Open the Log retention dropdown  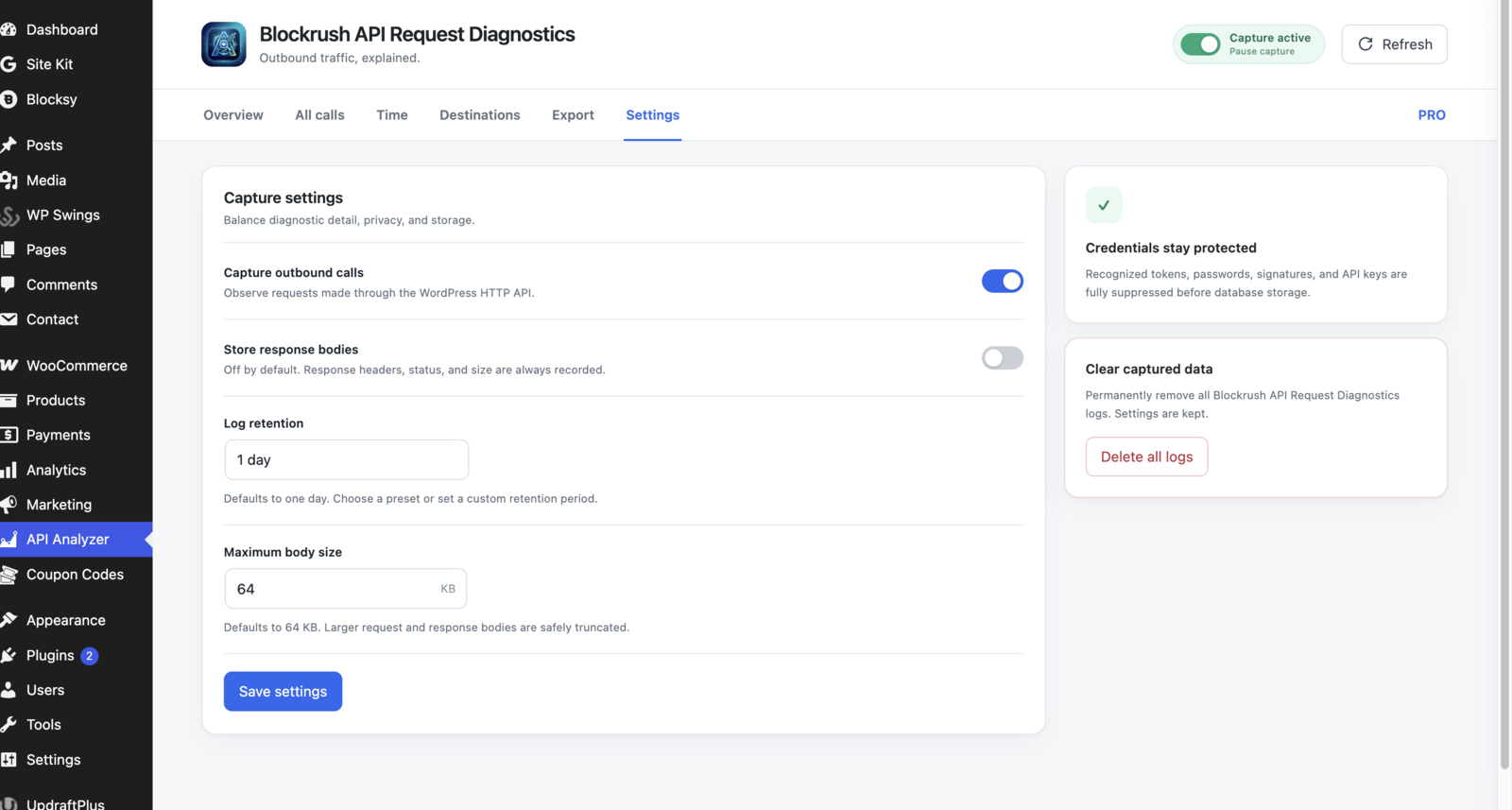point(347,459)
